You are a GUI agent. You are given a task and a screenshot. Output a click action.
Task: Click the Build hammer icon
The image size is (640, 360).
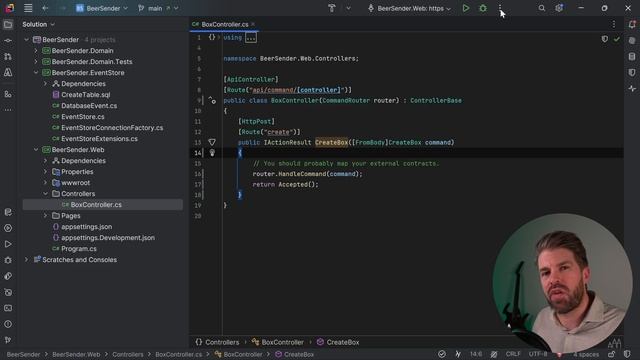click(x=331, y=8)
